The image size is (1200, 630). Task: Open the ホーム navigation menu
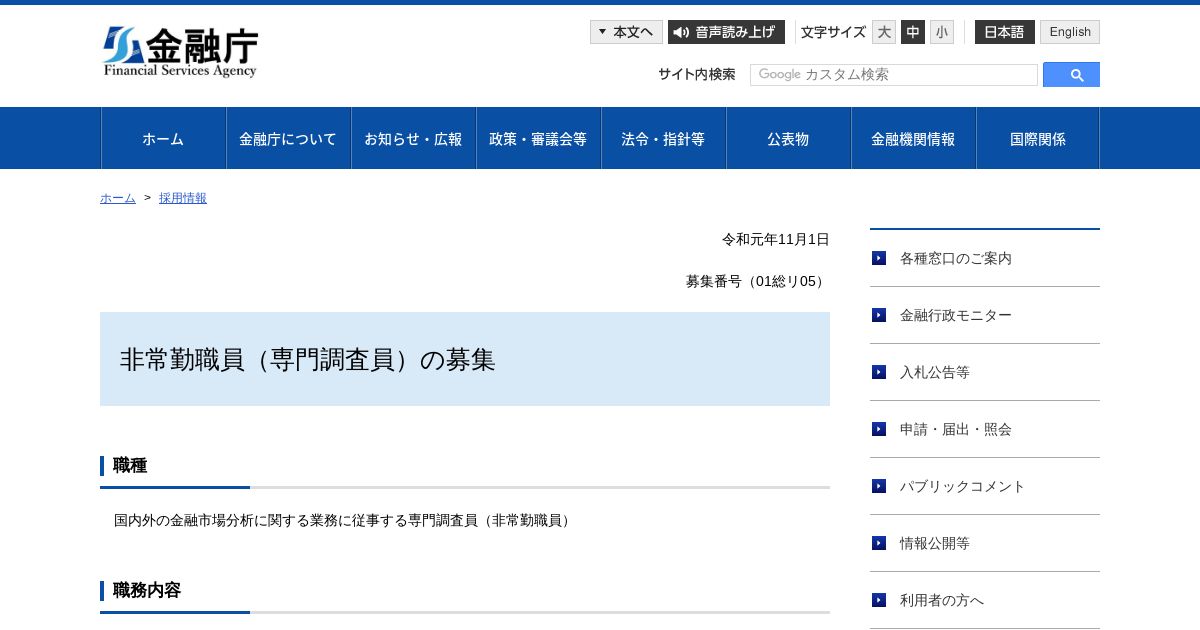coord(163,138)
